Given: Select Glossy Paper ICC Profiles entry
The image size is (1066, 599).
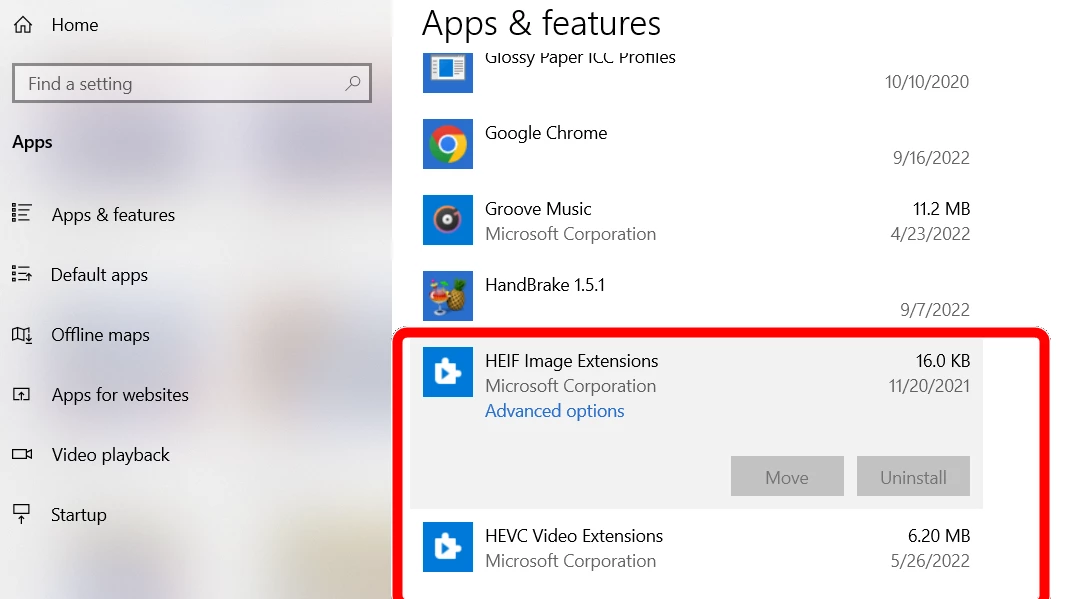Looking at the screenshot, I should coord(696,73).
